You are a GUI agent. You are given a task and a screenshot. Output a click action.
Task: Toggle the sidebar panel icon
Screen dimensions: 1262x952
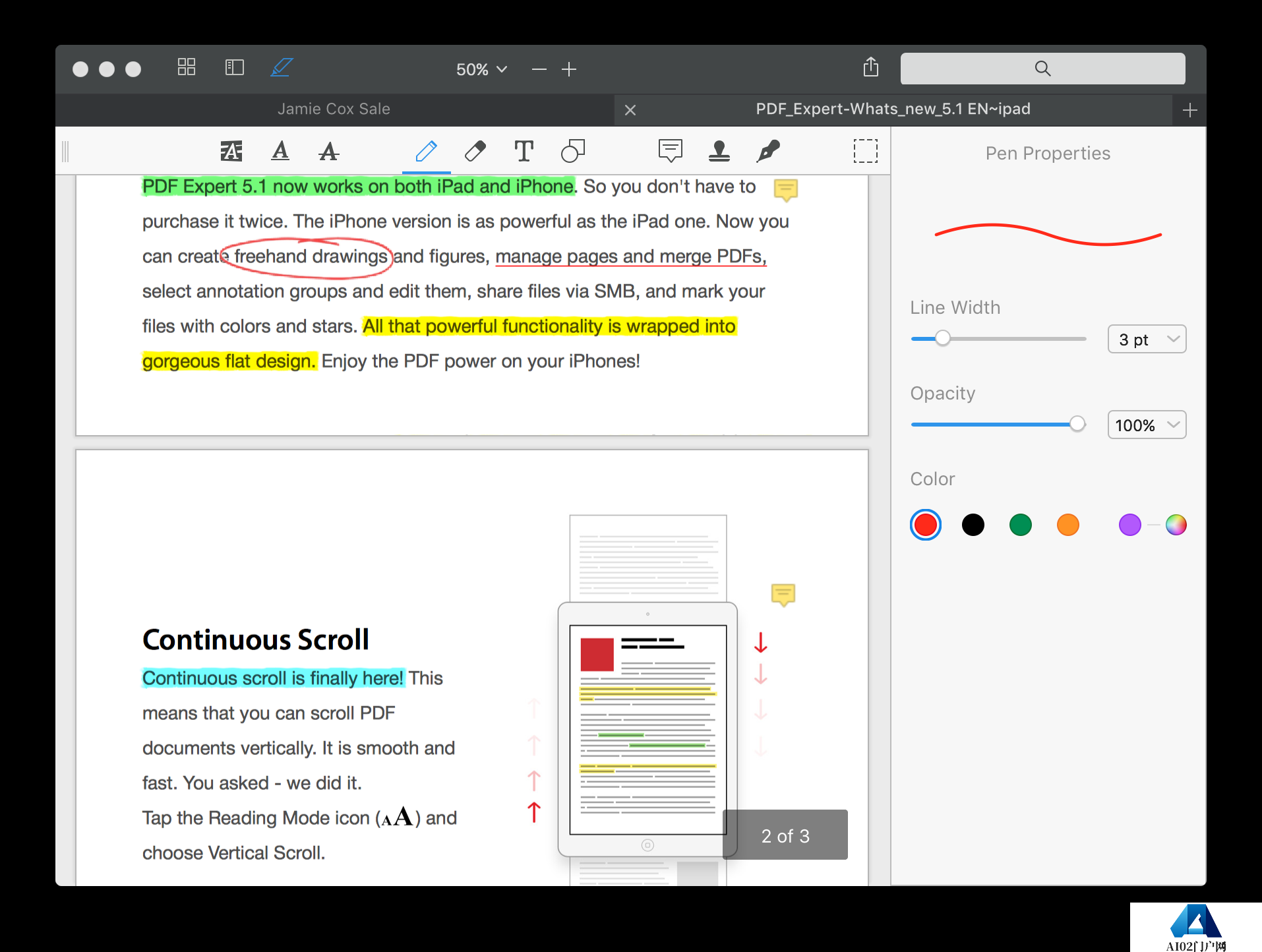click(x=234, y=67)
